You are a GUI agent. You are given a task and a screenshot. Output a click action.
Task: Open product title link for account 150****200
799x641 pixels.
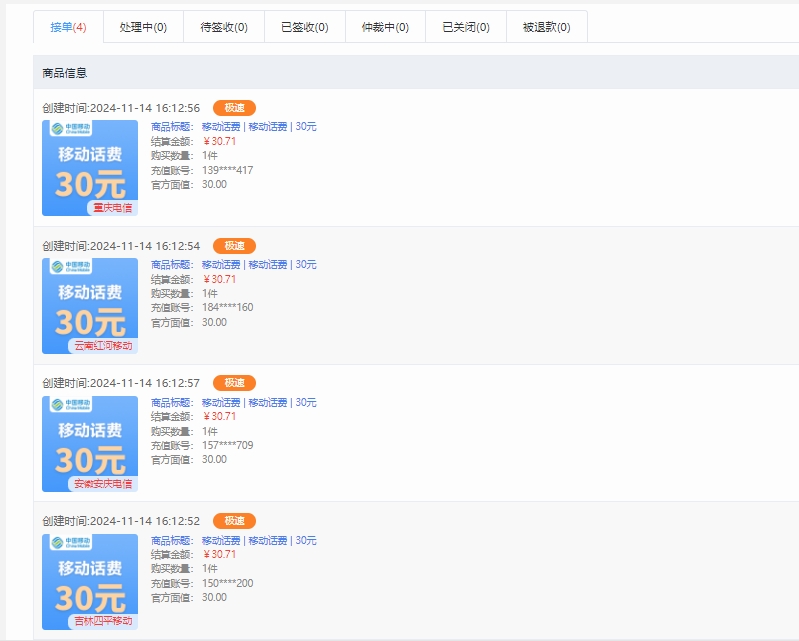point(259,541)
